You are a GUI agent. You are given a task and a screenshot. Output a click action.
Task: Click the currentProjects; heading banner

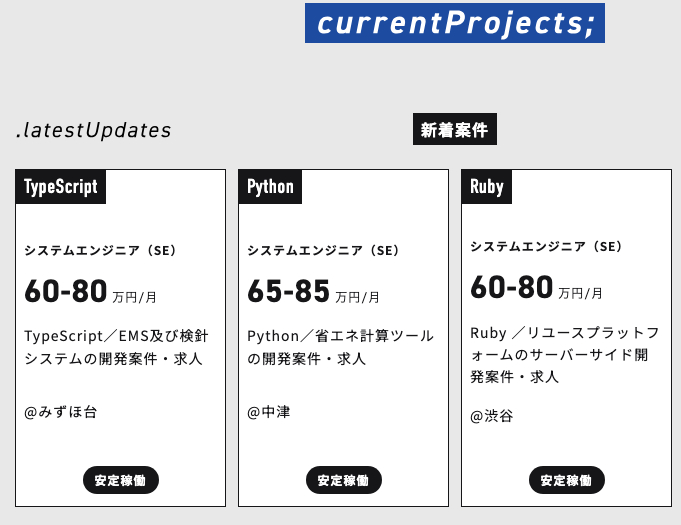click(455, 22)
